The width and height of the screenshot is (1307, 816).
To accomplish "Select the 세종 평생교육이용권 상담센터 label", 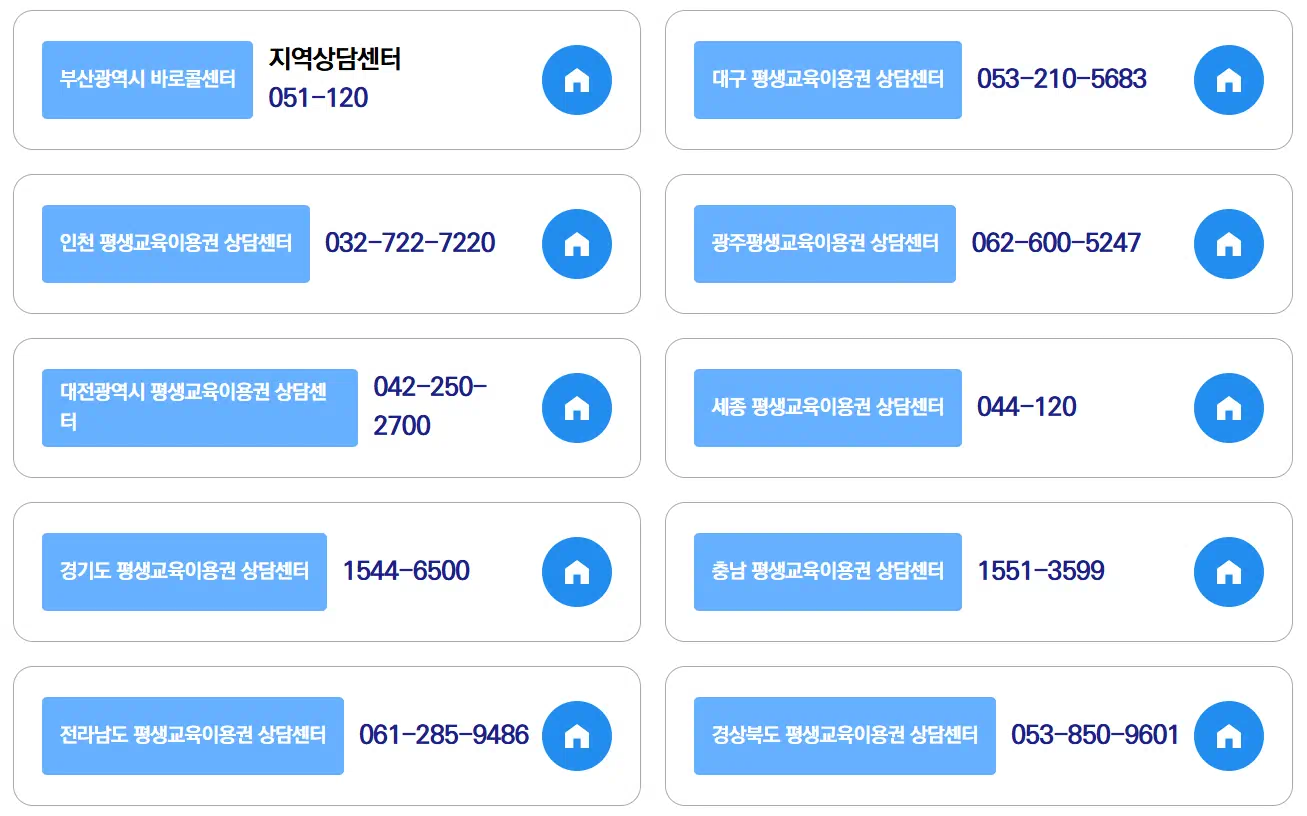I will [x=828, y=407].
